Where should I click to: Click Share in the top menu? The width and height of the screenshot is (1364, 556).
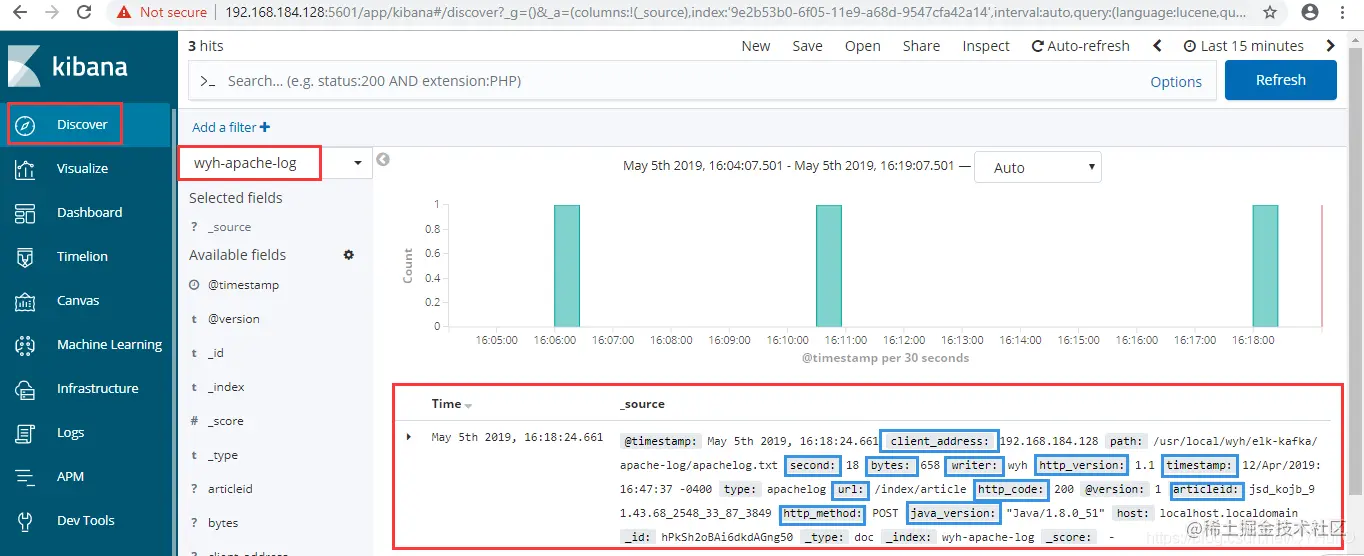pos(921,46)
